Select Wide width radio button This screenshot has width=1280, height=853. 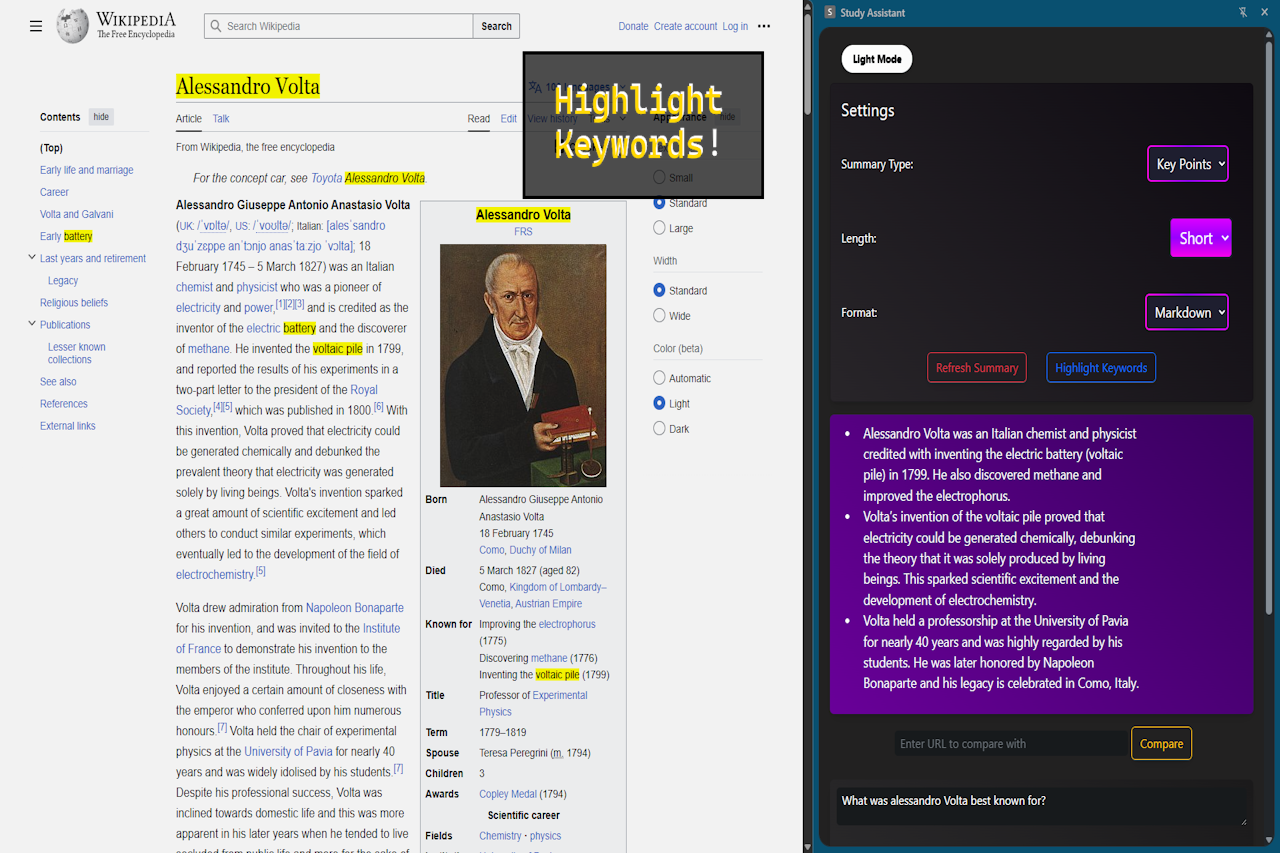click(x=659, y=315)
